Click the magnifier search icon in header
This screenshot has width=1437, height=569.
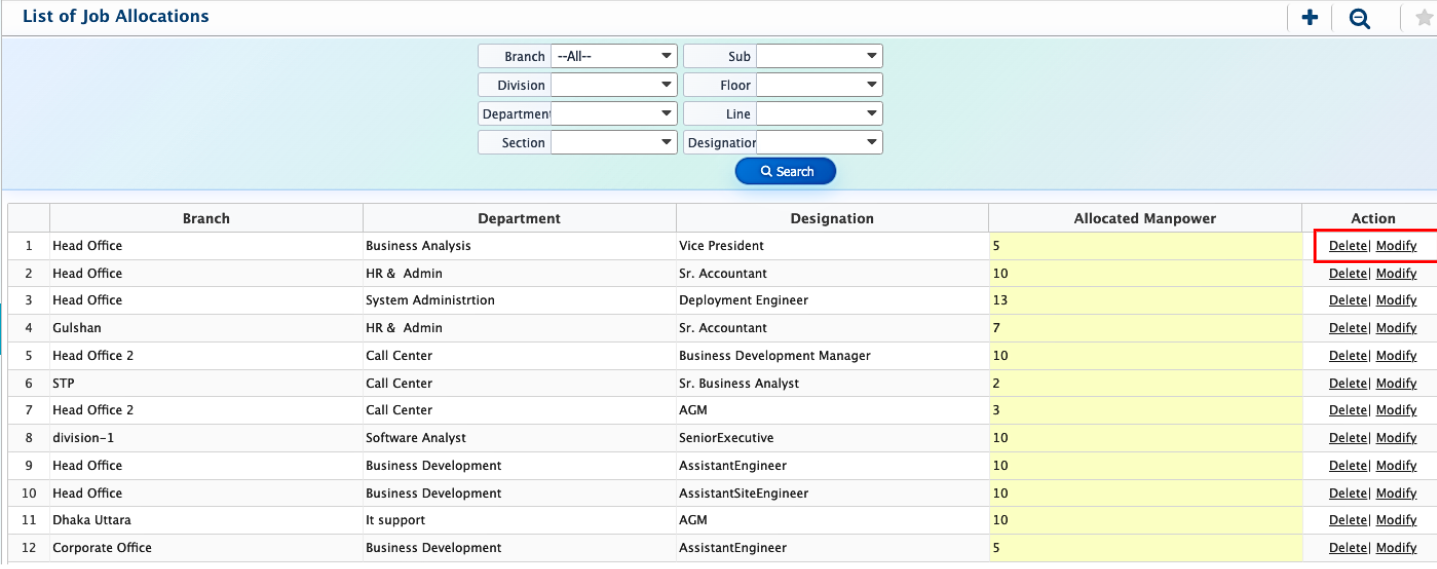point(1359,18)
